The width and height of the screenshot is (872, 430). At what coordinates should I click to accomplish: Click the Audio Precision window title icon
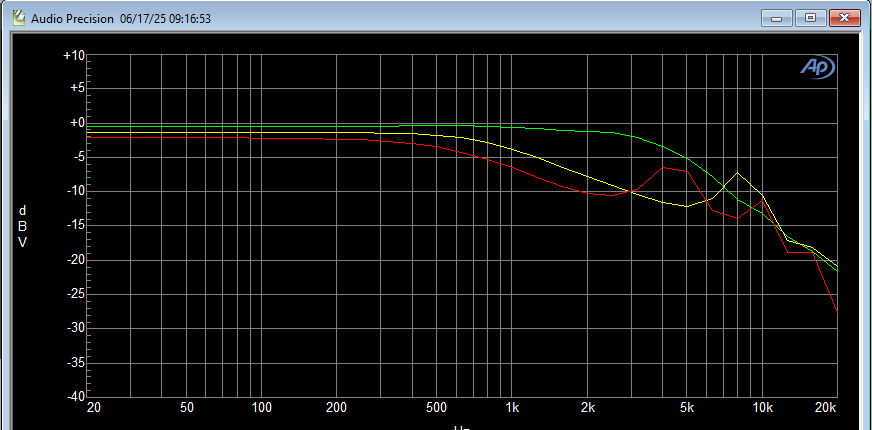(x=19, y=18)
